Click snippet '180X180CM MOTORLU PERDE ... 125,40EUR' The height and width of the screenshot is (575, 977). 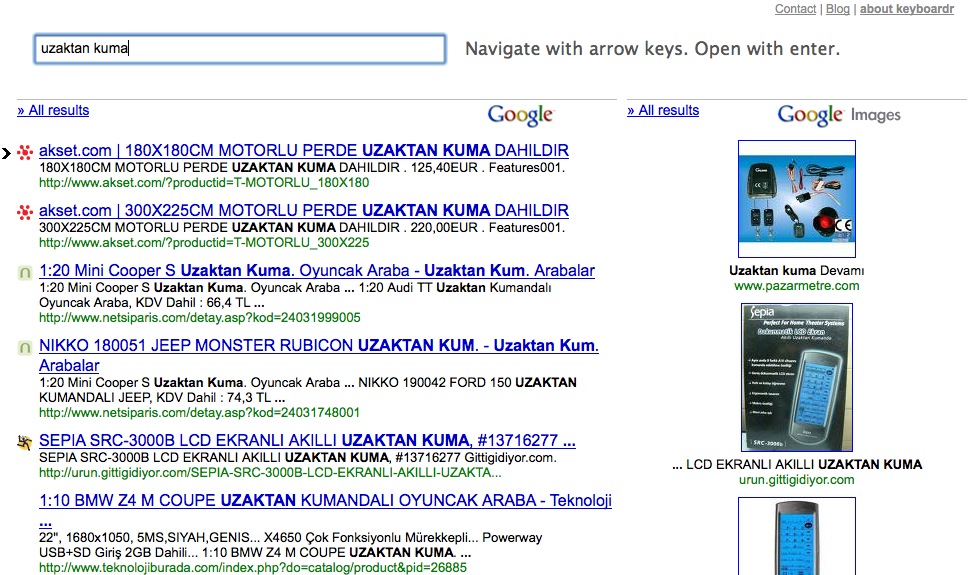coord(302,168)
